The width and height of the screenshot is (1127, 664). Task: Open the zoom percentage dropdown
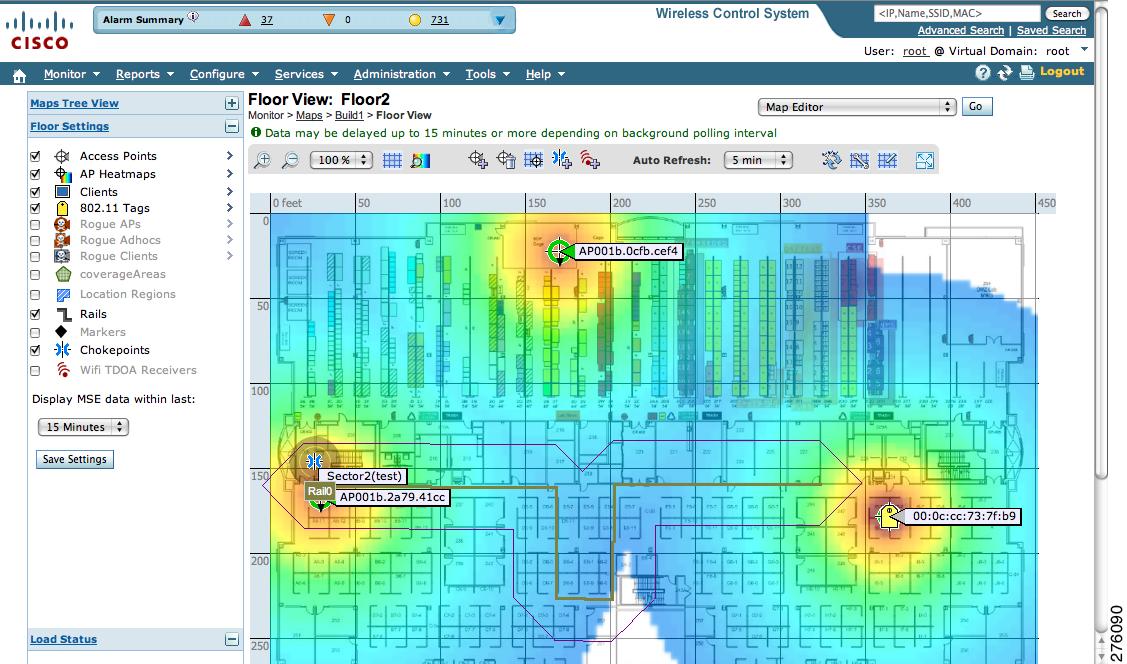point(341,160)
